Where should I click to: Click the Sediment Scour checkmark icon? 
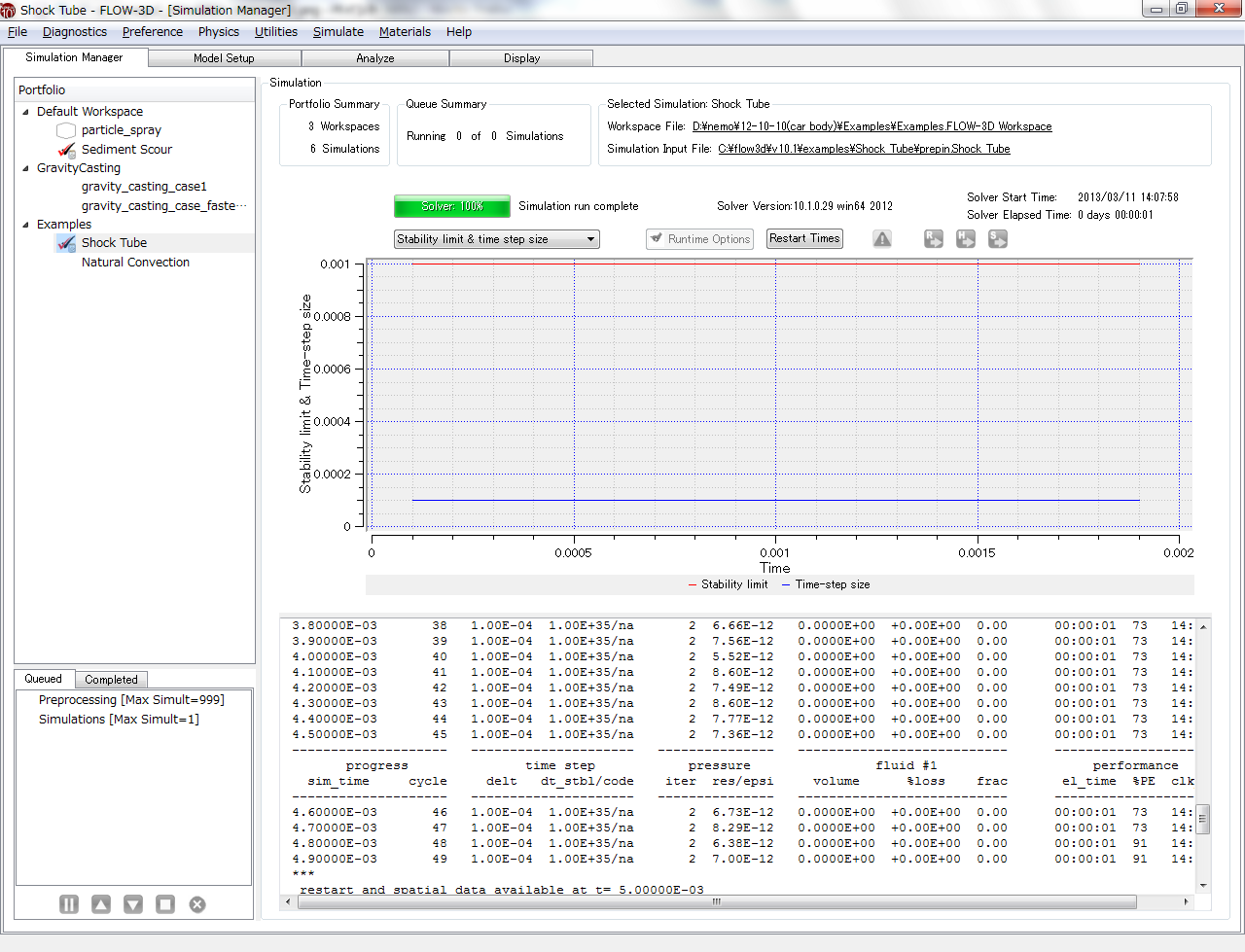66,150
